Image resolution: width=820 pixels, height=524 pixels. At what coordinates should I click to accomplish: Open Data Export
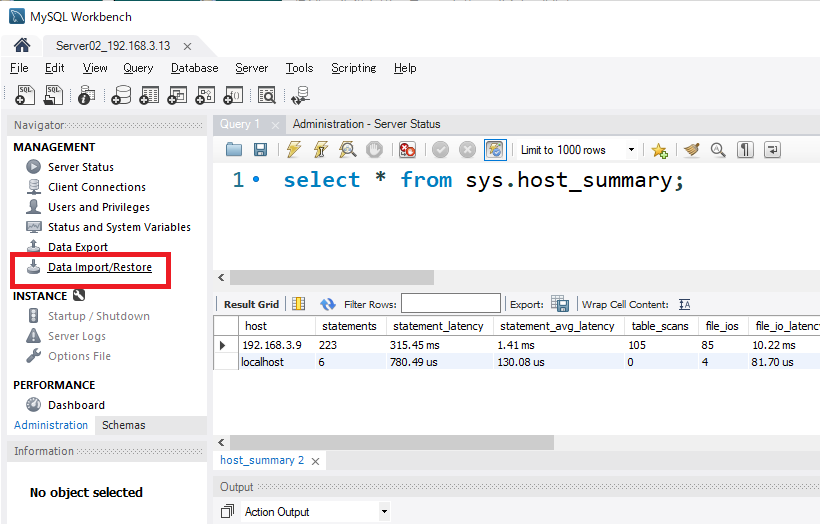[78, 247]
